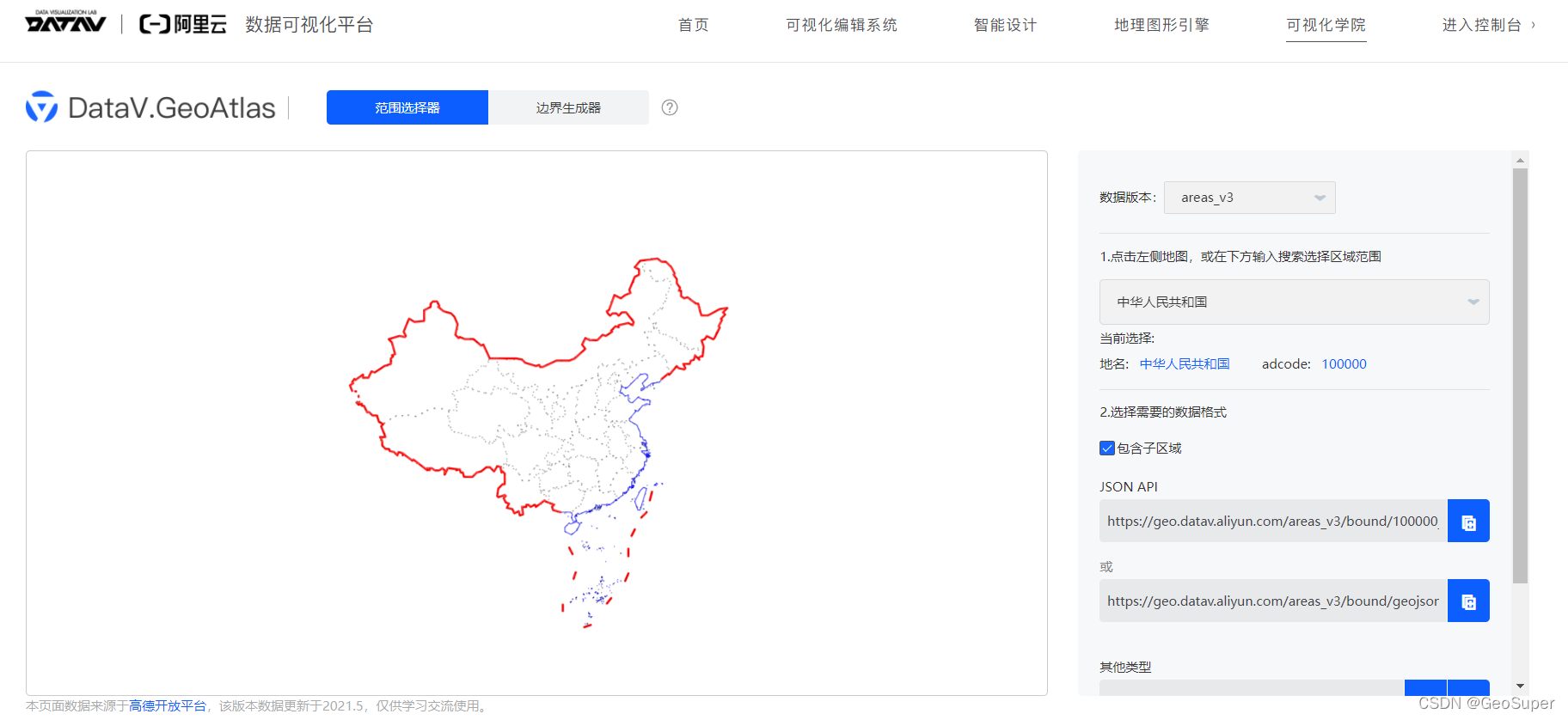The height and width of the screenshot is (720, 1568).
Task: Click the panel scrollbar down arrow
Action: click(x=1520, y=686)
